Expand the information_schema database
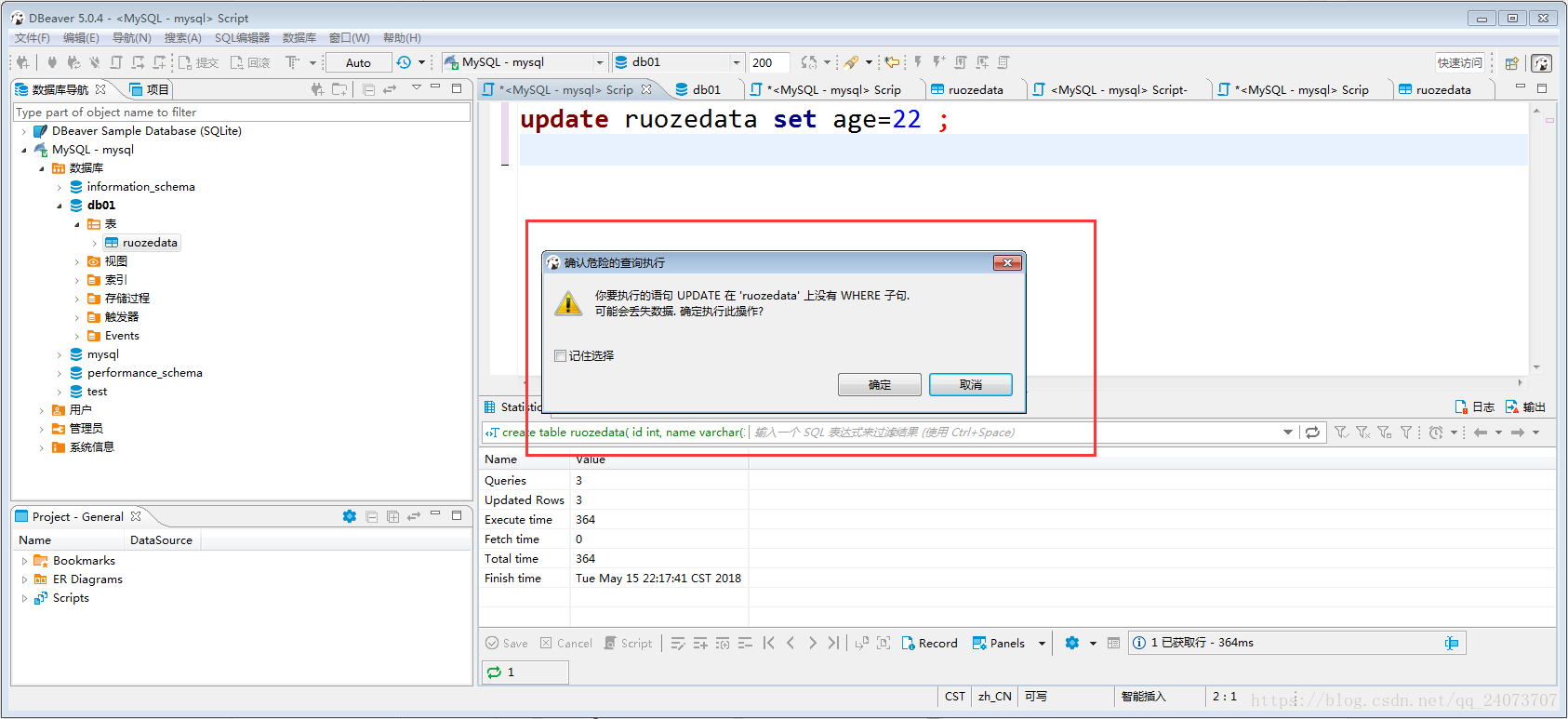Image resolution: width=1568 pixels, height=719 pixels. coord(60,187)
